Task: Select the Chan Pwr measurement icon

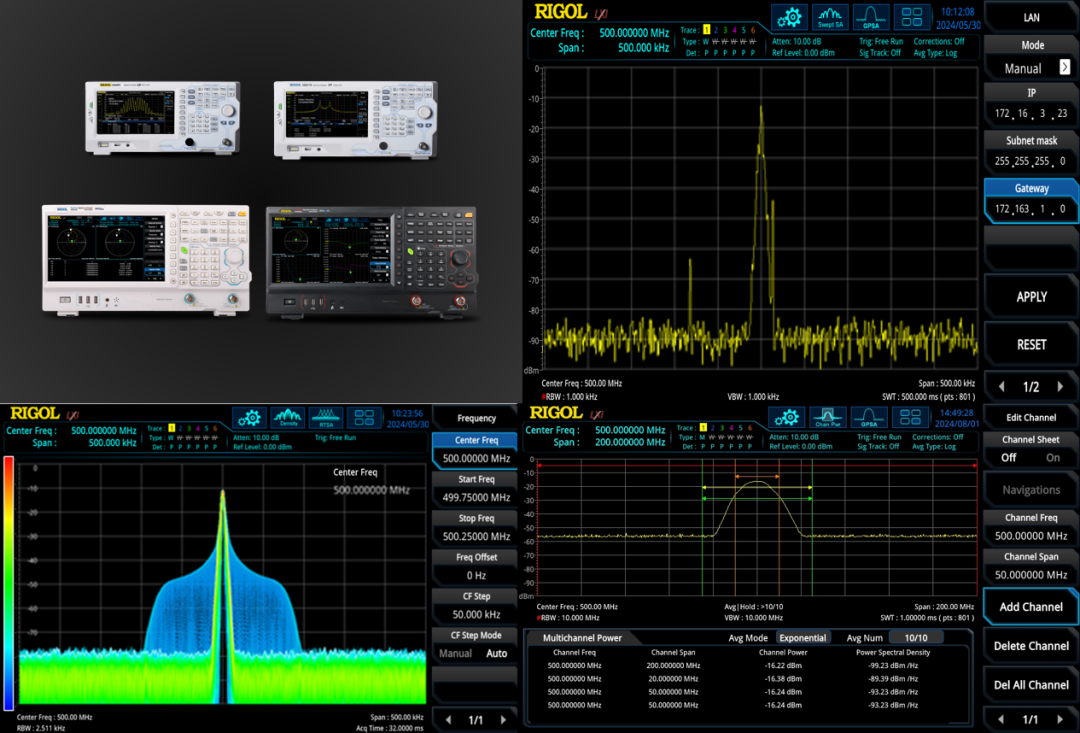Action: 828,417
